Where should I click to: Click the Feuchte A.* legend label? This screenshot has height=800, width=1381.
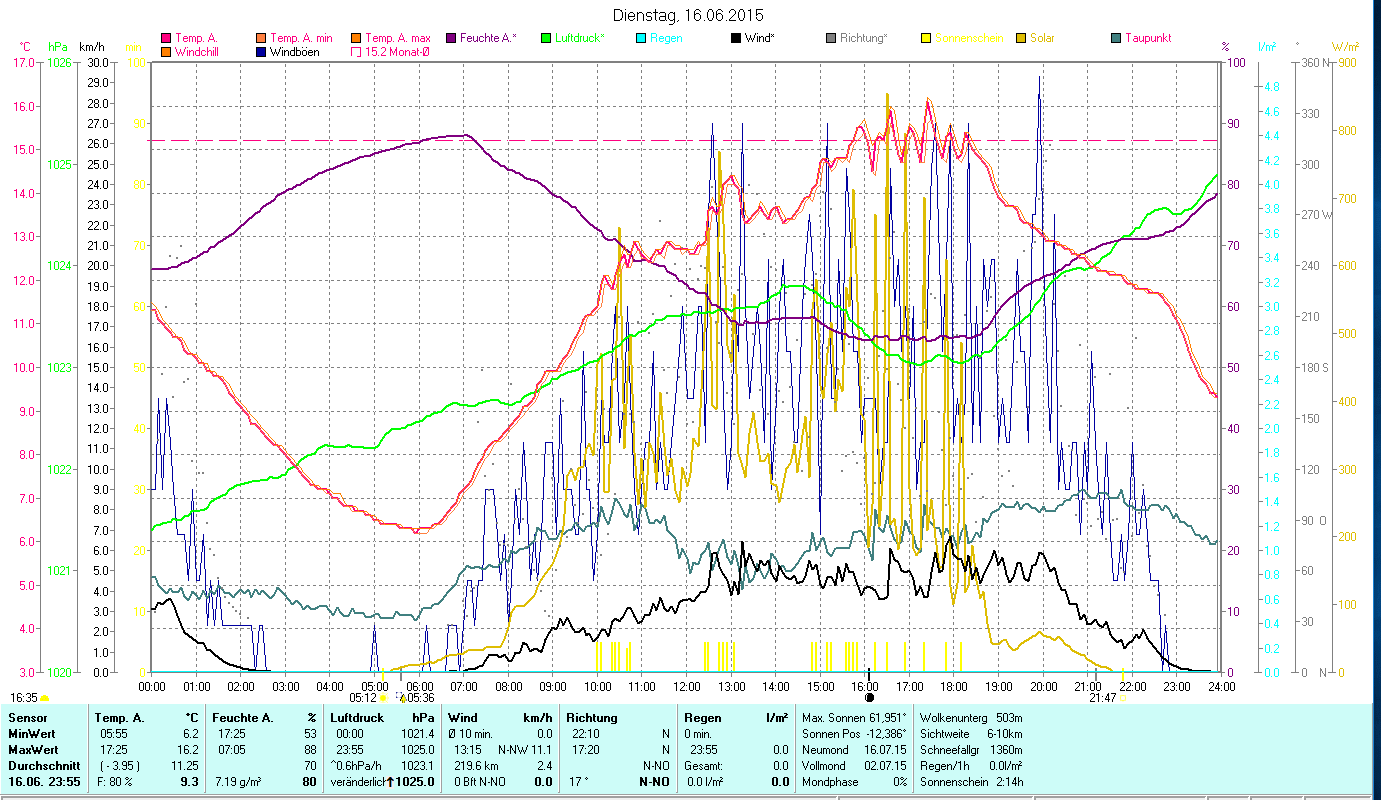pos(488,38)
